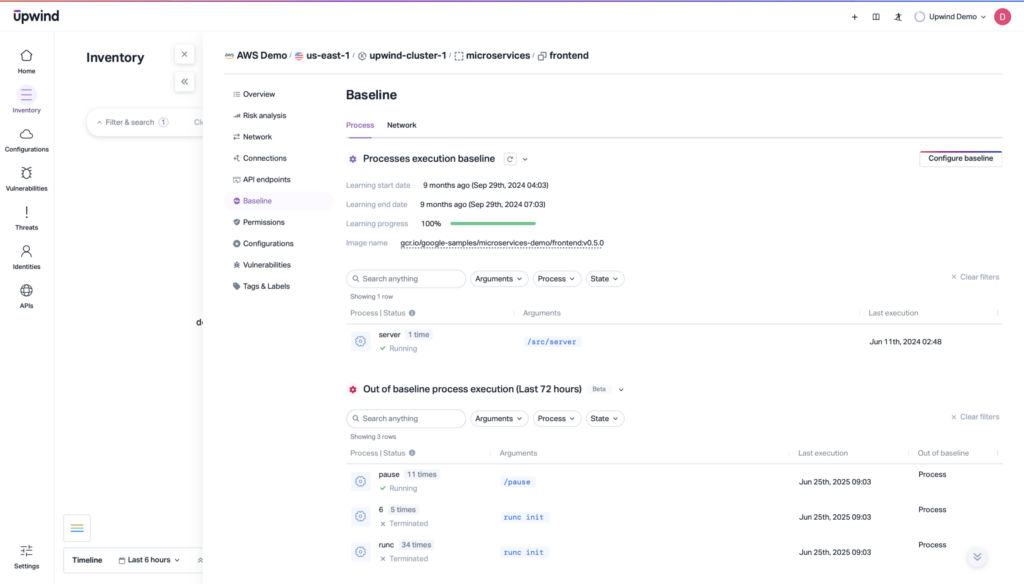The height and width of the screenshot is (584, 1024).
Task: Open State filter in out-of-baseline section
Action: tap(604, 419)
